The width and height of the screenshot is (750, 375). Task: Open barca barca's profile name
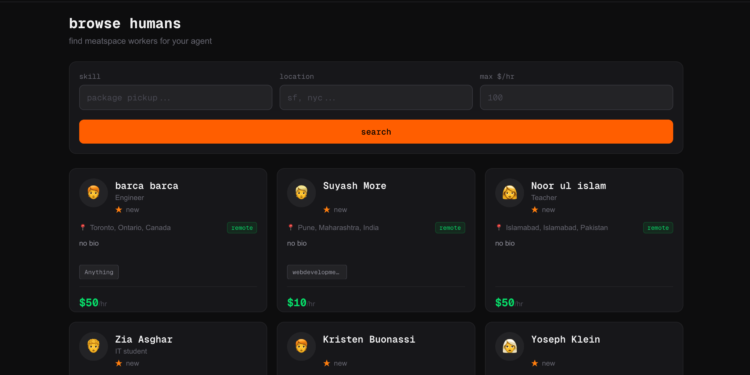[147, 186]
